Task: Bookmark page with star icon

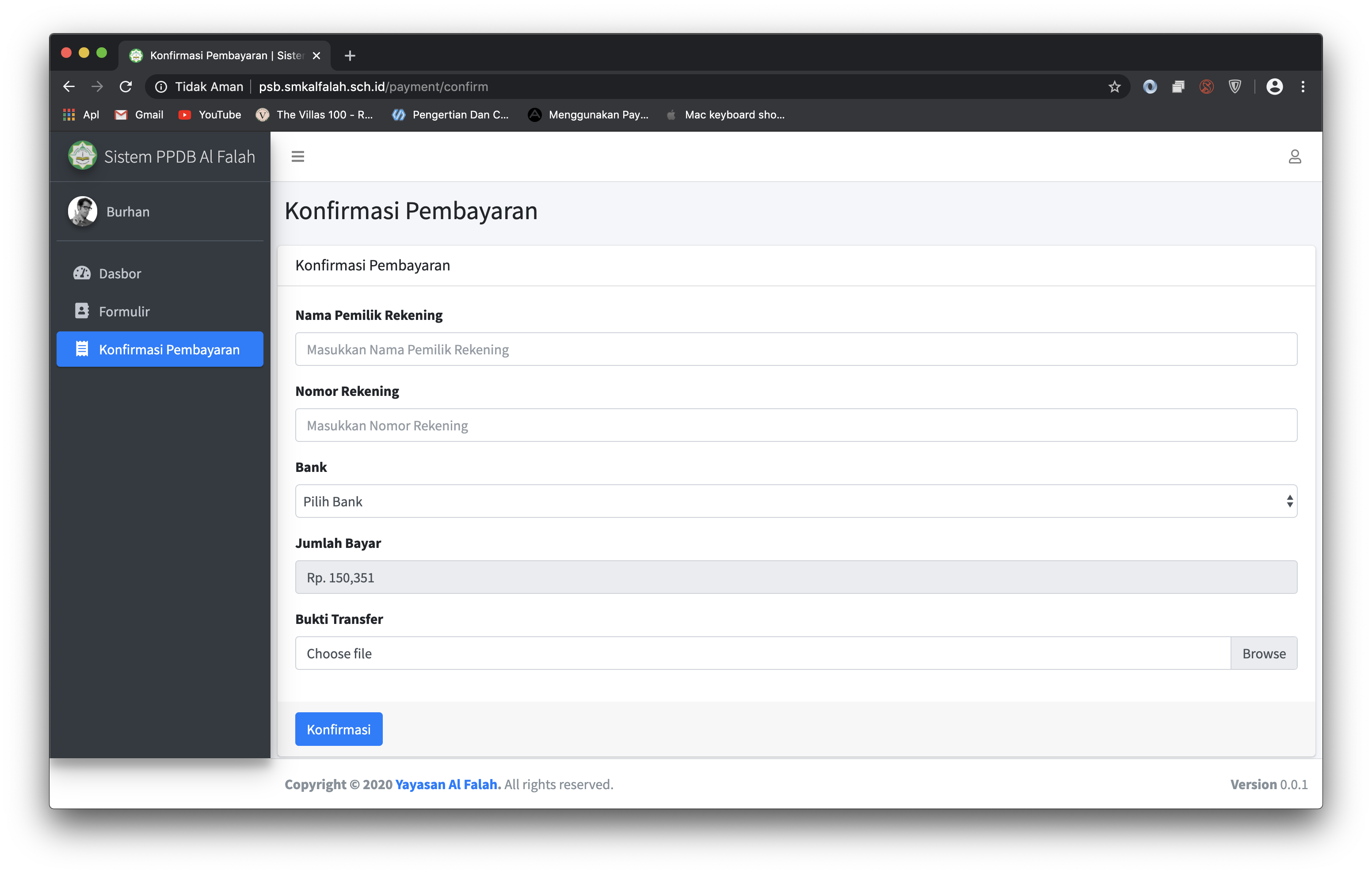Action: [1114, 87]
